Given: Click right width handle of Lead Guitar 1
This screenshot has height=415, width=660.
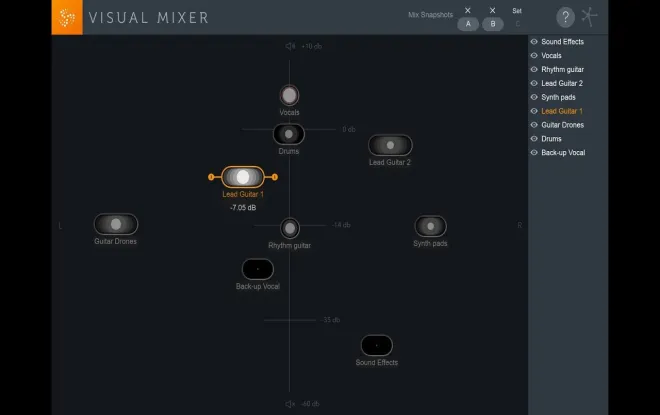Looking at the screenshot, I should point(274,177).
